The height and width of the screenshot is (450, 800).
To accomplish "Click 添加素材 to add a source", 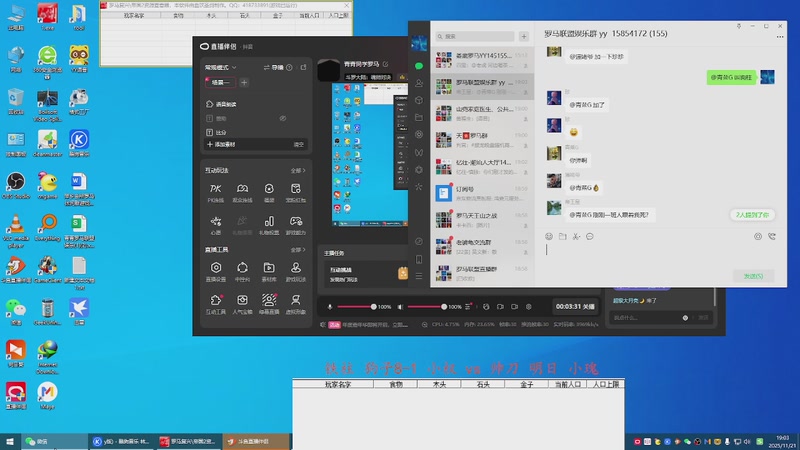I will pyautogui.click(x=221, y=144).
